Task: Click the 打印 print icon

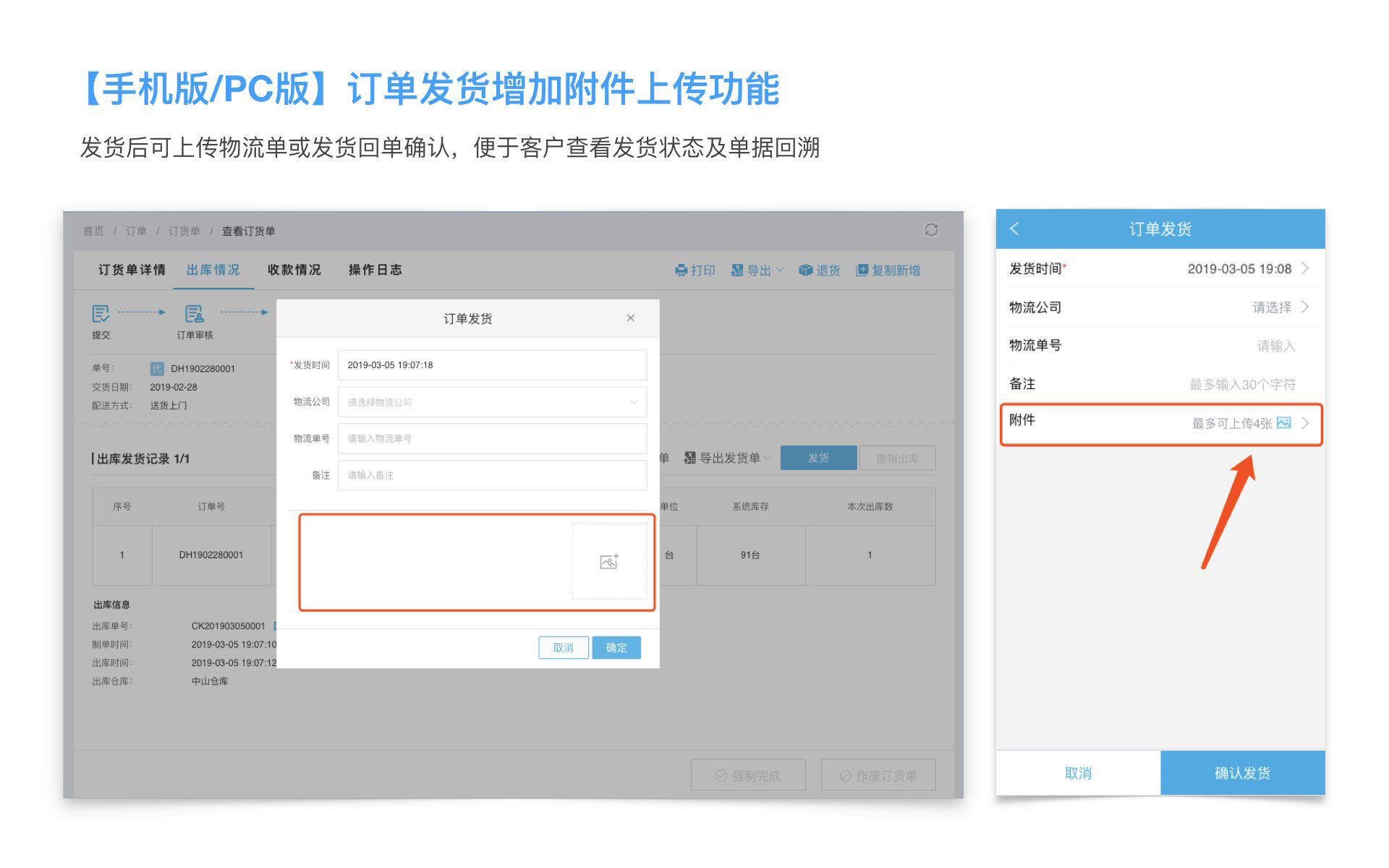Action: [x=681, y=271]
